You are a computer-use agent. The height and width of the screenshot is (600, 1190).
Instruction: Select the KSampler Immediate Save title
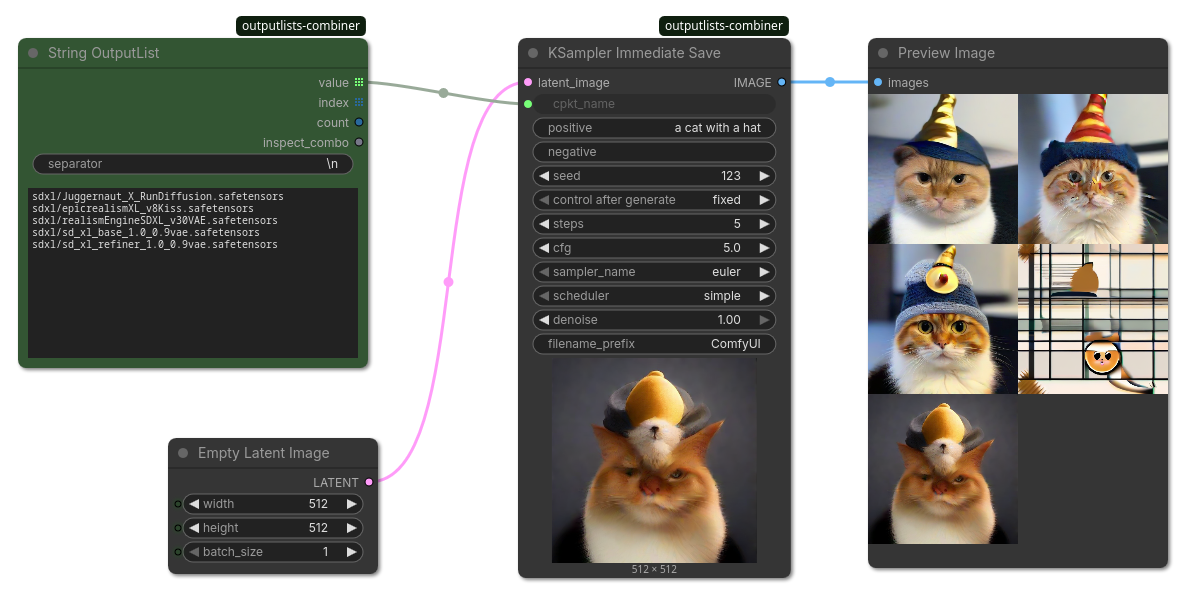pos(634,53)
